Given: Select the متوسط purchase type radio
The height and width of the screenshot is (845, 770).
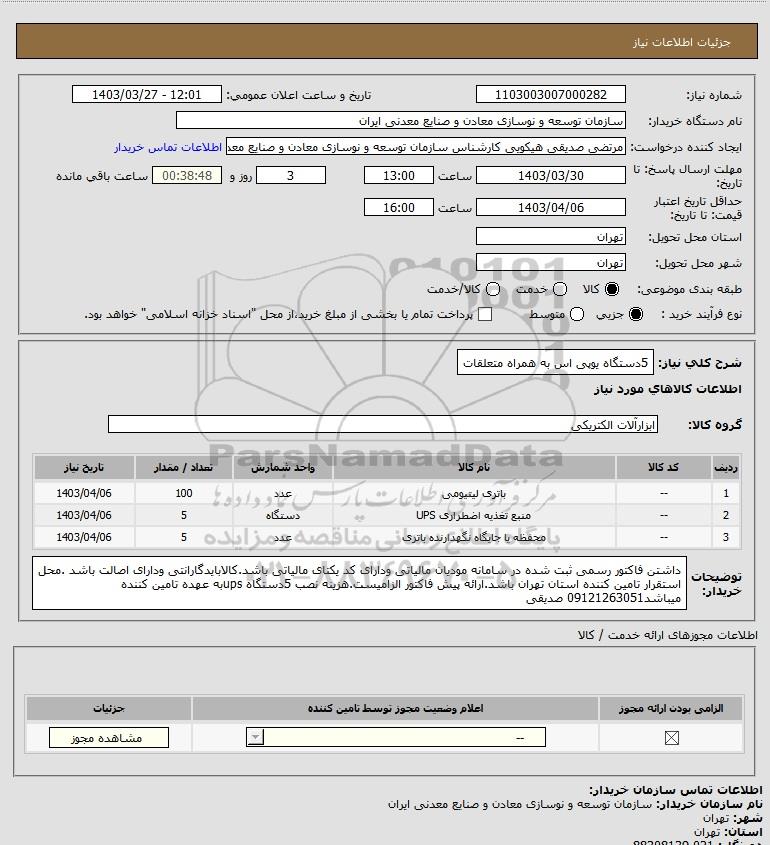Looking at the screenshot, I should 577,314.
